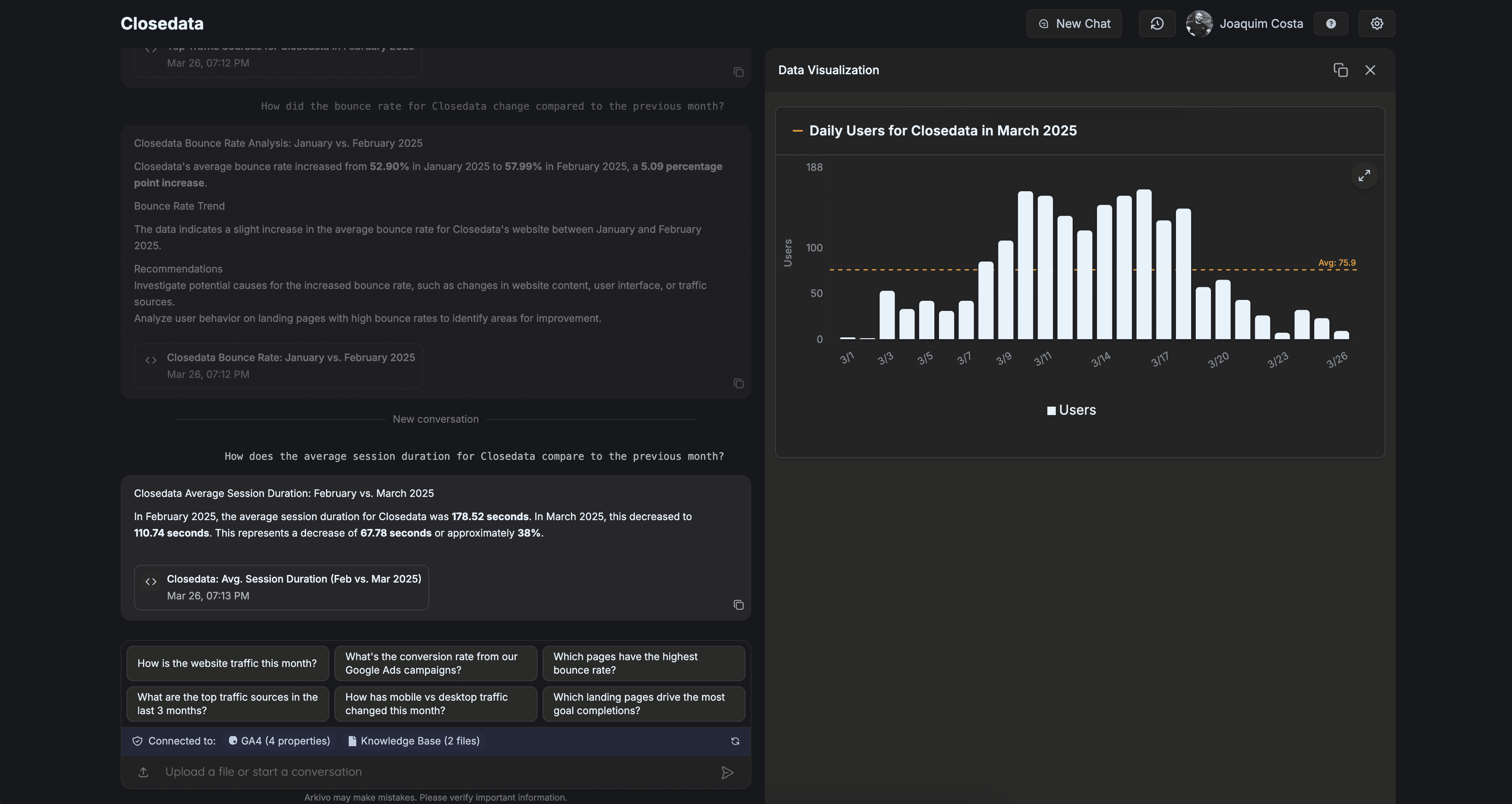
Task: Click the 'Avg: 75.9' label on the chart
Action: pos(1337,262)
